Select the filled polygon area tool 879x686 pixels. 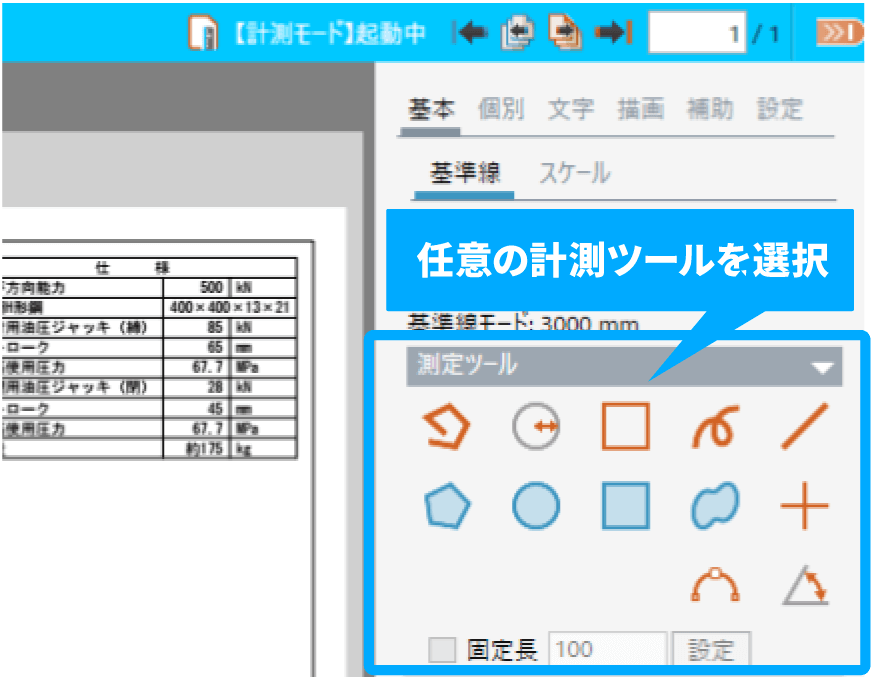(446, 507)
